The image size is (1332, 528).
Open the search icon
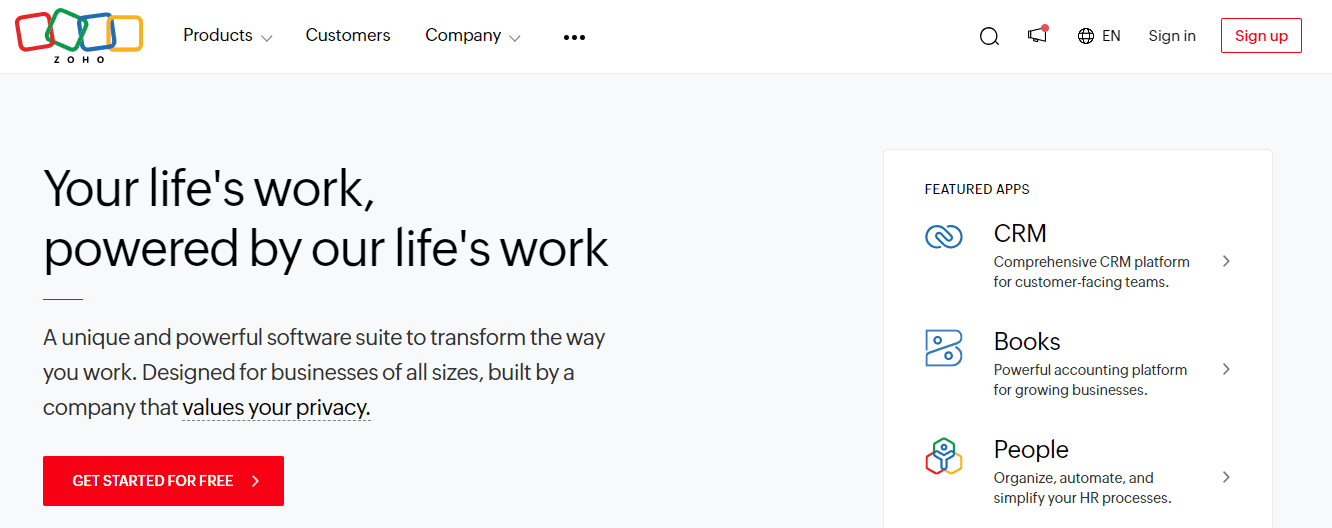pos(989,37)
